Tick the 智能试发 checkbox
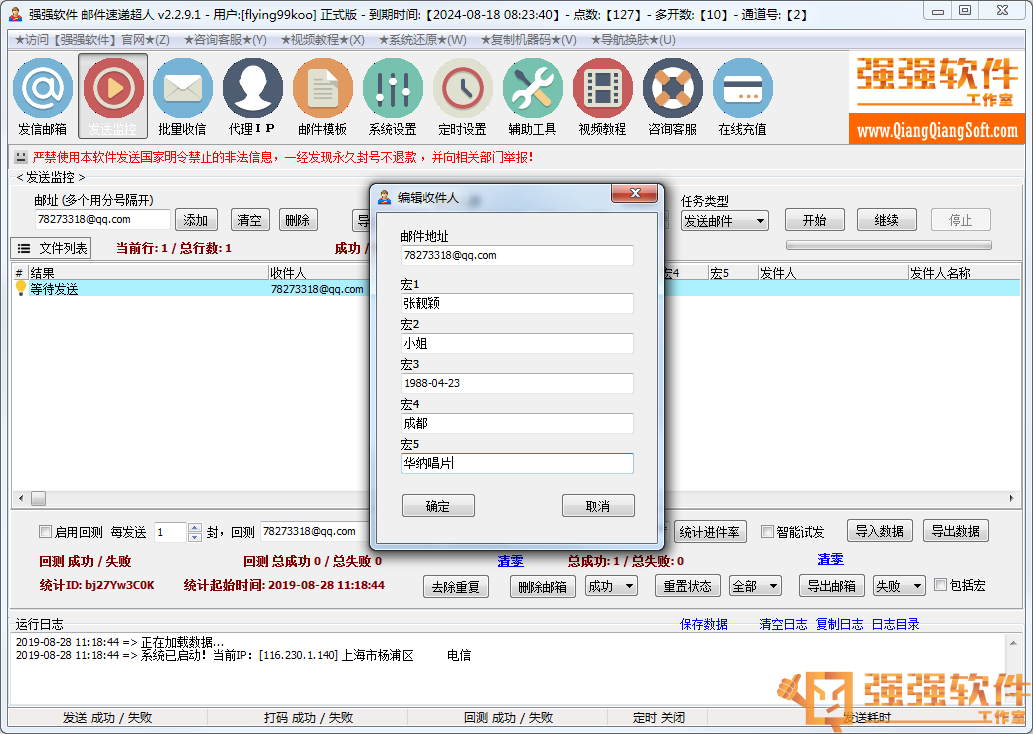The width and height of the screenshot is (1033, 734). coord(768,531)
